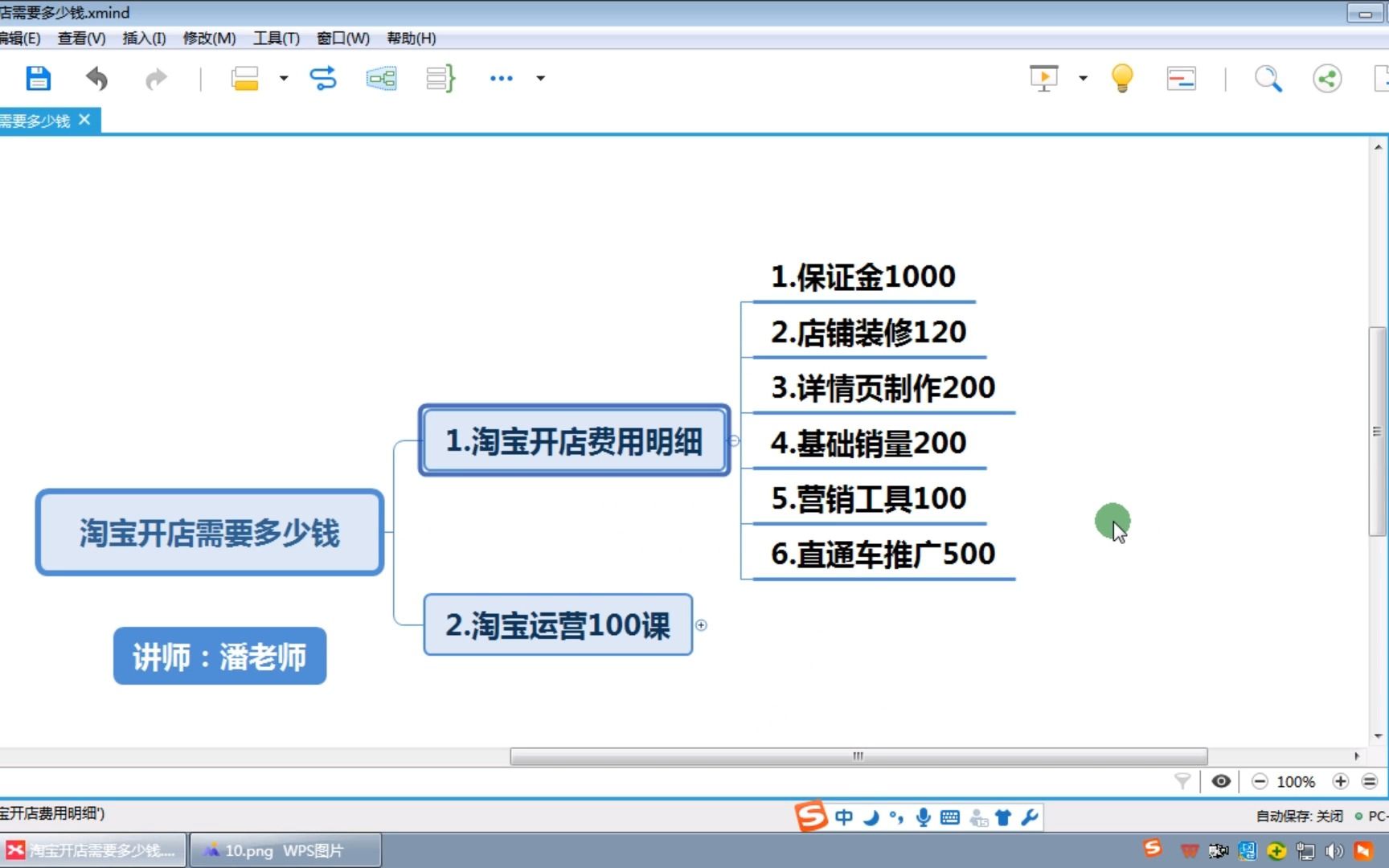Select subtopic 5.营销工具100

pyautogui.click(x=868, y=498)
